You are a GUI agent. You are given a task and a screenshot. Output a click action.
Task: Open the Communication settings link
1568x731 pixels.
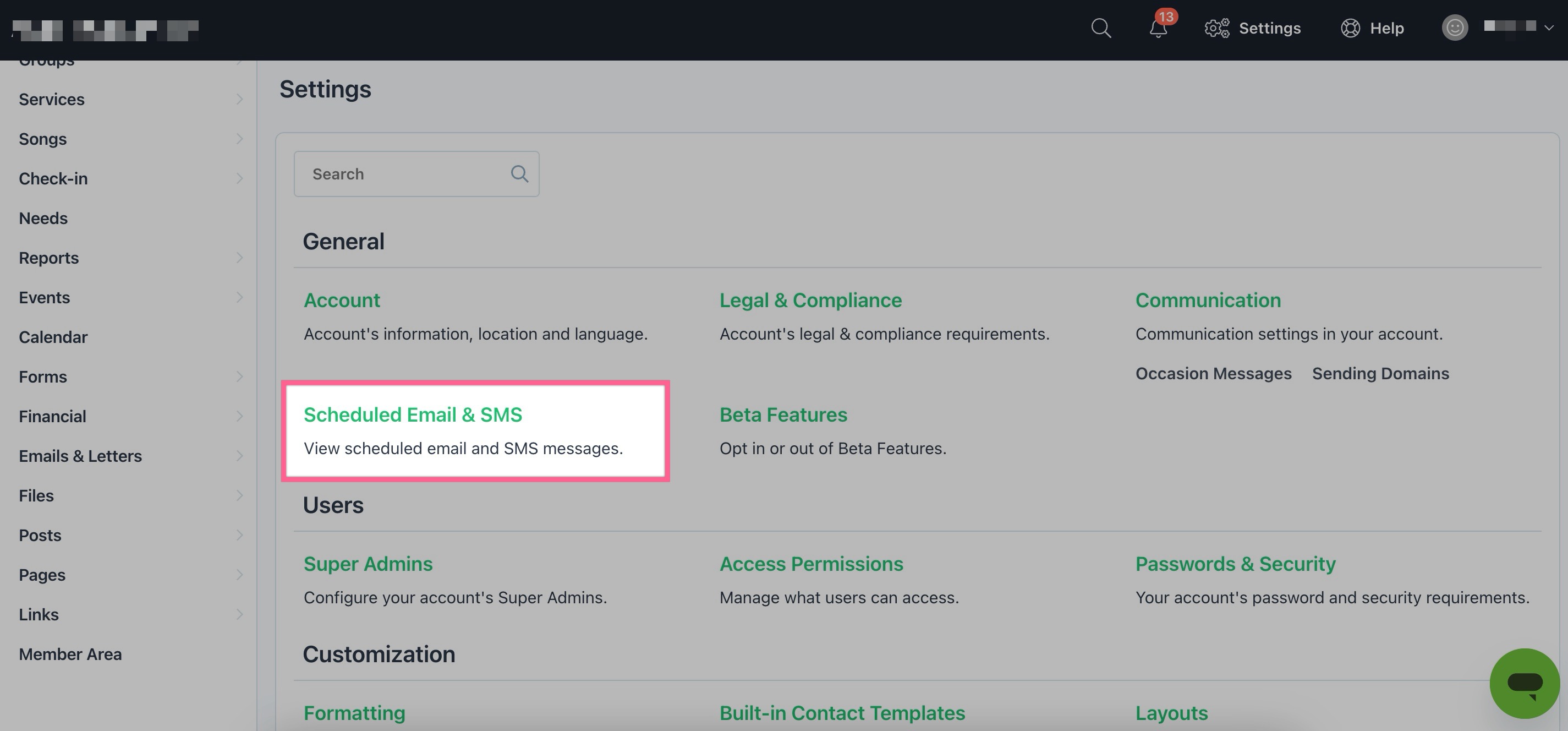(x=1208, y=301)
